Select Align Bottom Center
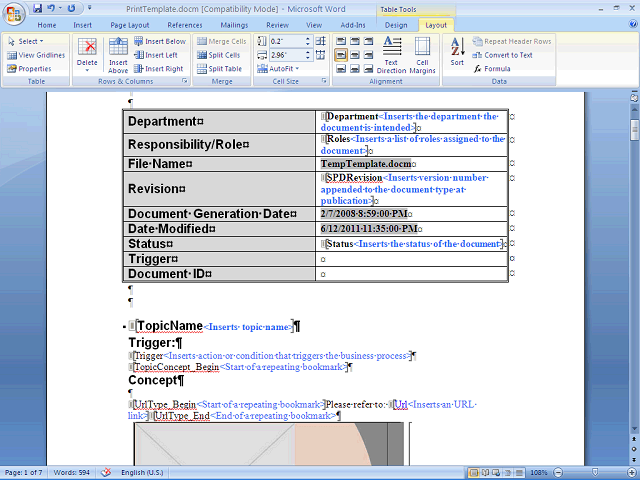 [355, 69]
